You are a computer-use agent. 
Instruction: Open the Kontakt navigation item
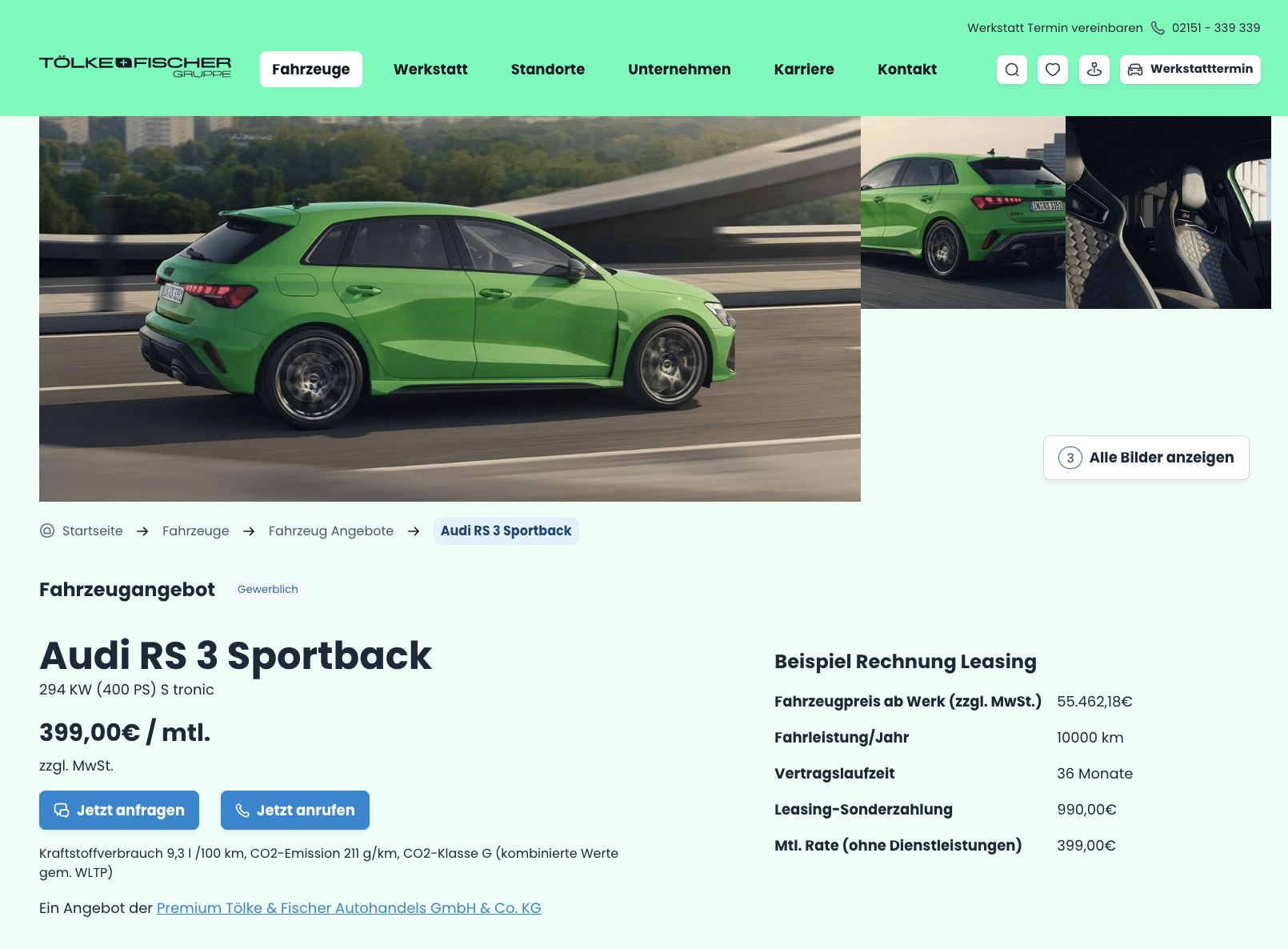(x=907, y=70)
